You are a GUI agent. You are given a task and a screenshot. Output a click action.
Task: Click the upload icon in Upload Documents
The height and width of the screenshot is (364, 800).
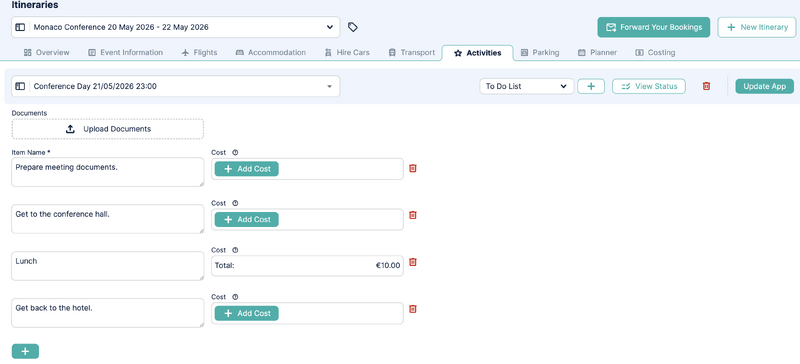[70, 129]
